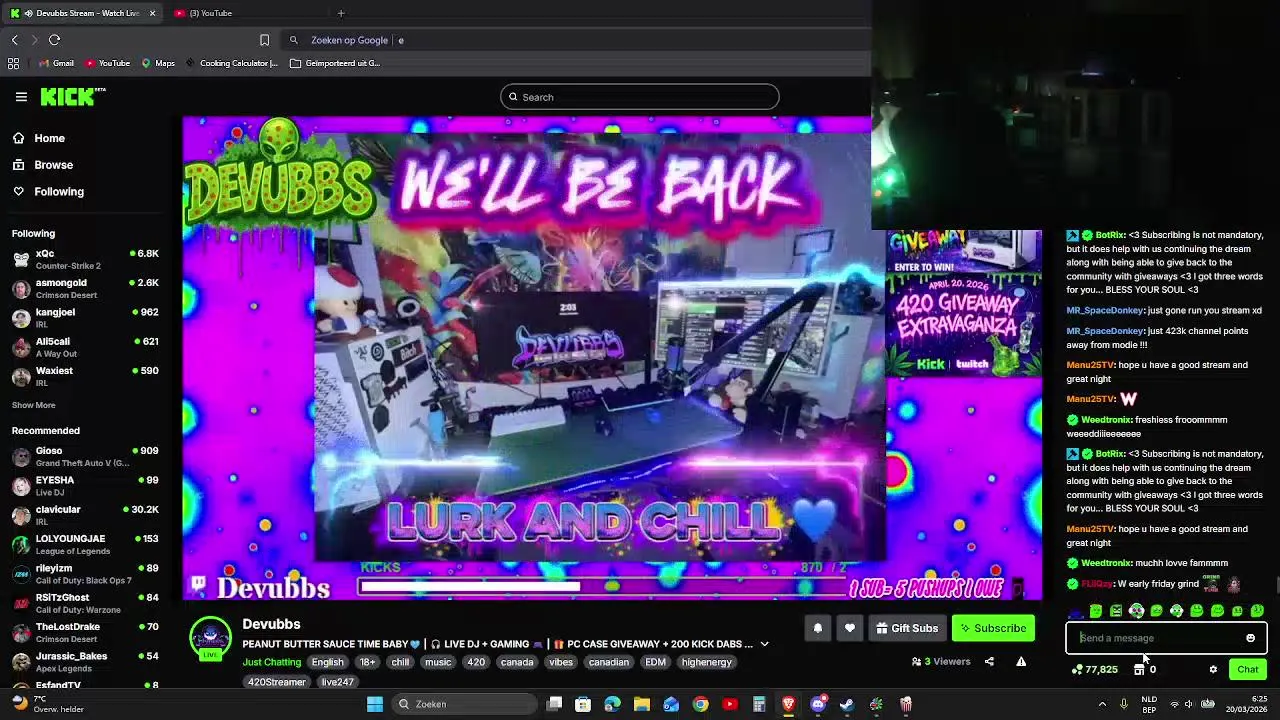Viewport: 1280px width, 720px height.
Task: Close the Devubbs Stream browser tab
Action: click(x=152, y=13)
